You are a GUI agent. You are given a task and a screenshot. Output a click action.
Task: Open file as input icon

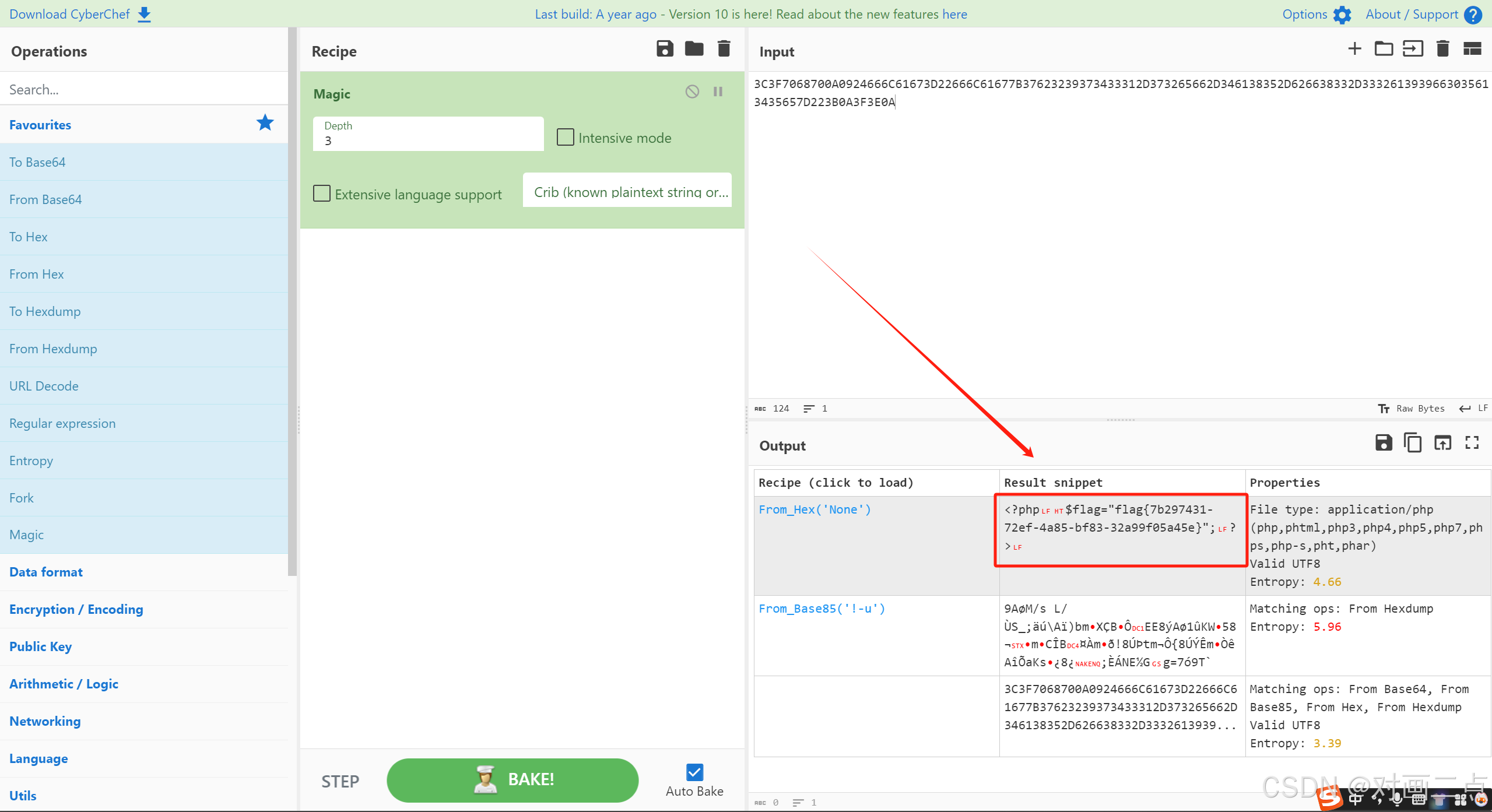(1413, 48)
